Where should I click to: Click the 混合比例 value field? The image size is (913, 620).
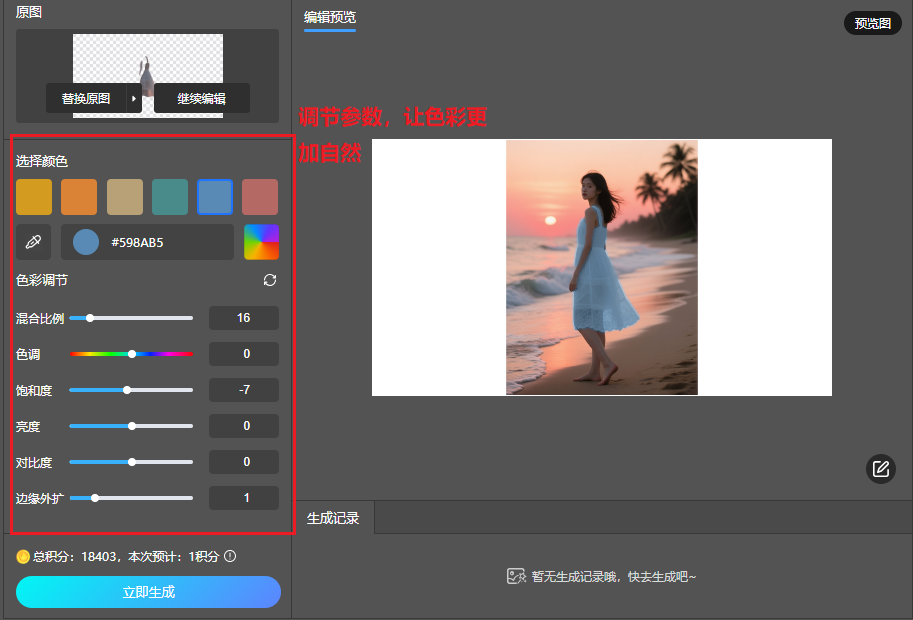243,318
